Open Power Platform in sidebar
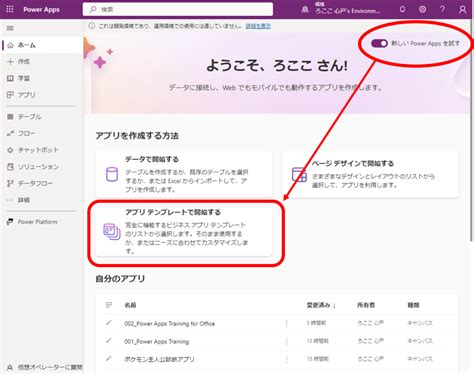The width and height of the screenshot is (474, 374). pyautogui.click(x=42, y=222)
